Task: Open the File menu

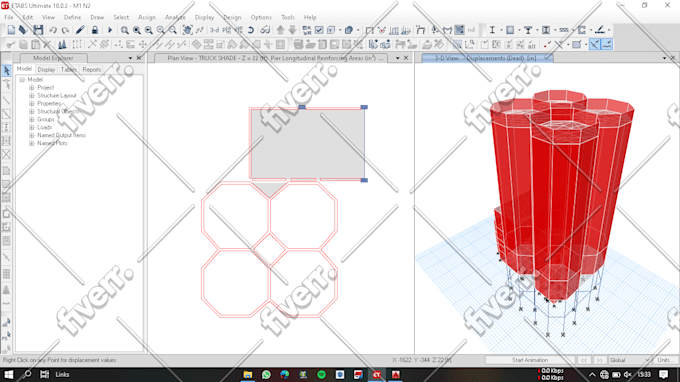Action: pyautogui.click(x=9, y=17)
